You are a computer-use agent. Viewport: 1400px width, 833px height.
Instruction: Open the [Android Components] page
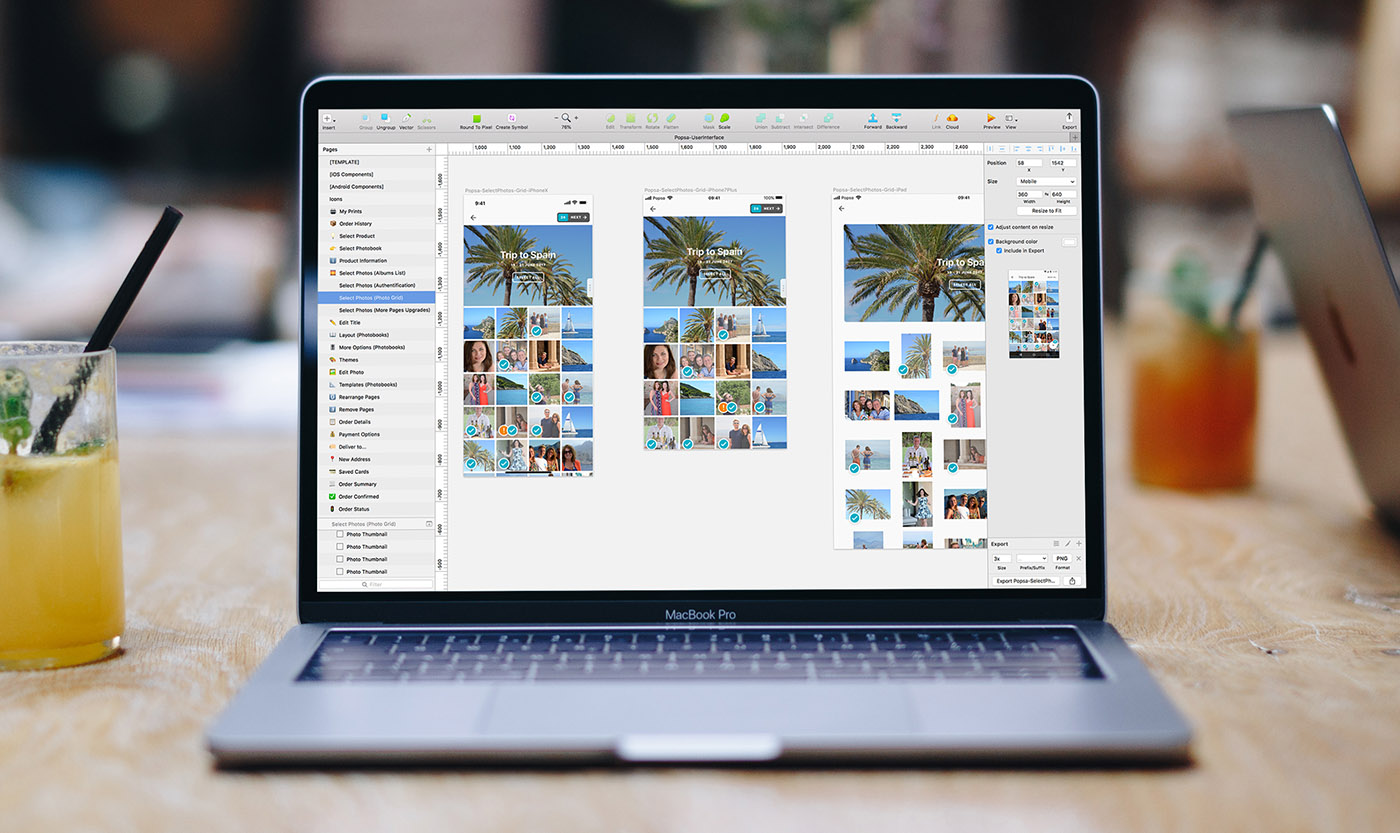378,186
